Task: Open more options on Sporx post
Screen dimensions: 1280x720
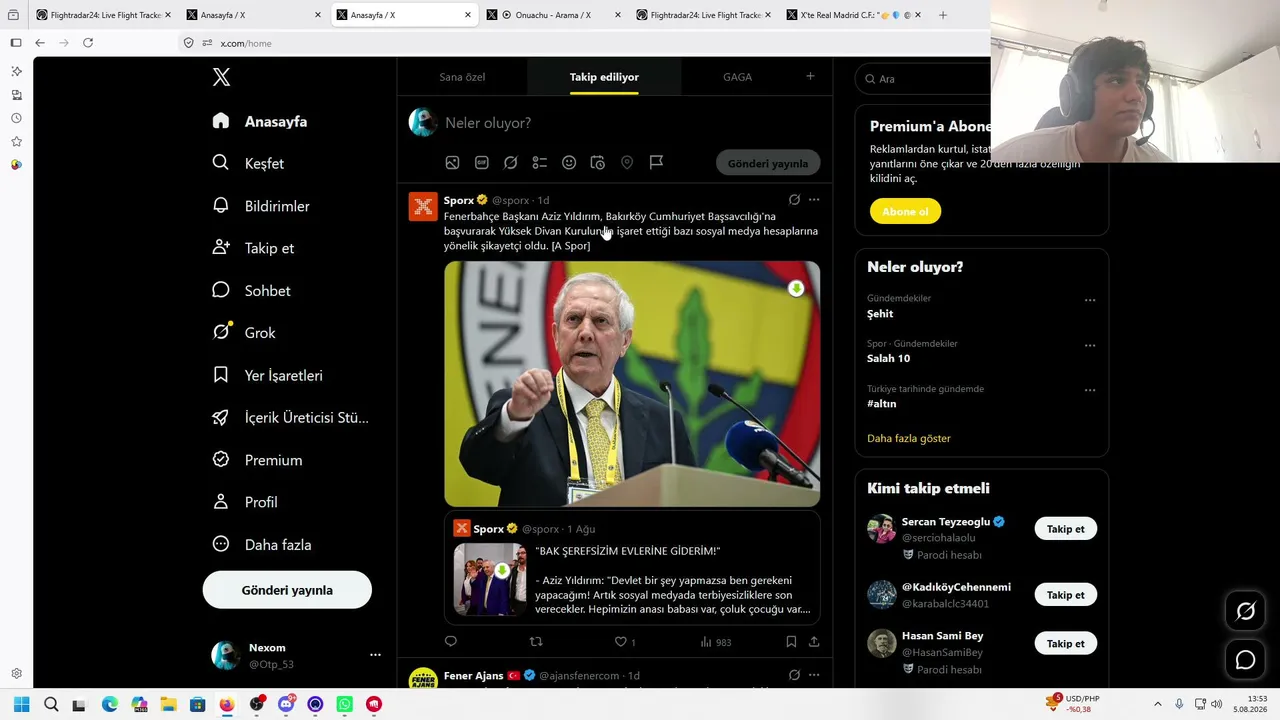Action: pyautogui.click(x=814, y=200)
